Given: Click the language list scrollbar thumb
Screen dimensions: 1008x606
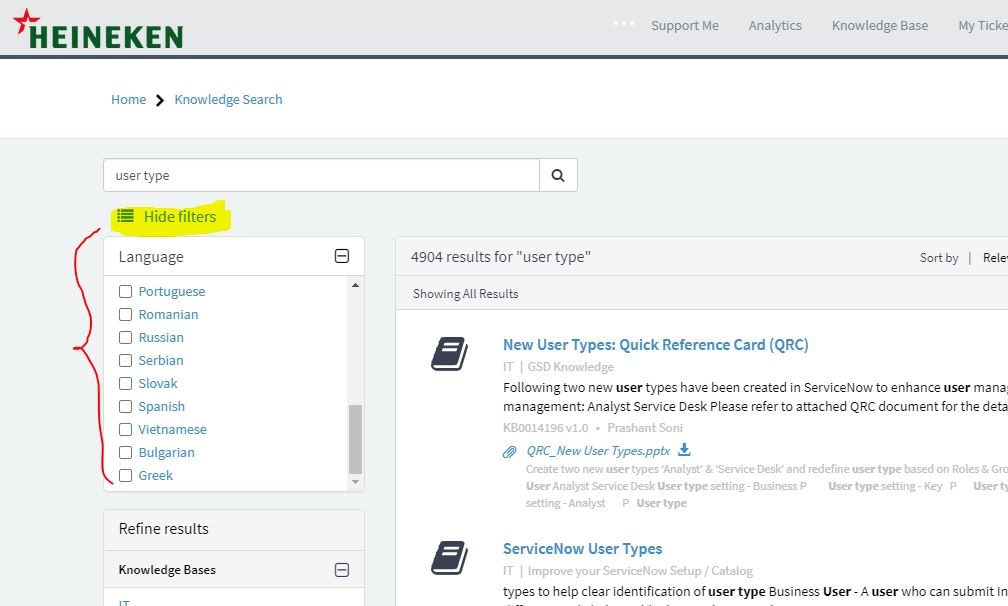Looking at the screenshot, I should [x=356, y=439].
